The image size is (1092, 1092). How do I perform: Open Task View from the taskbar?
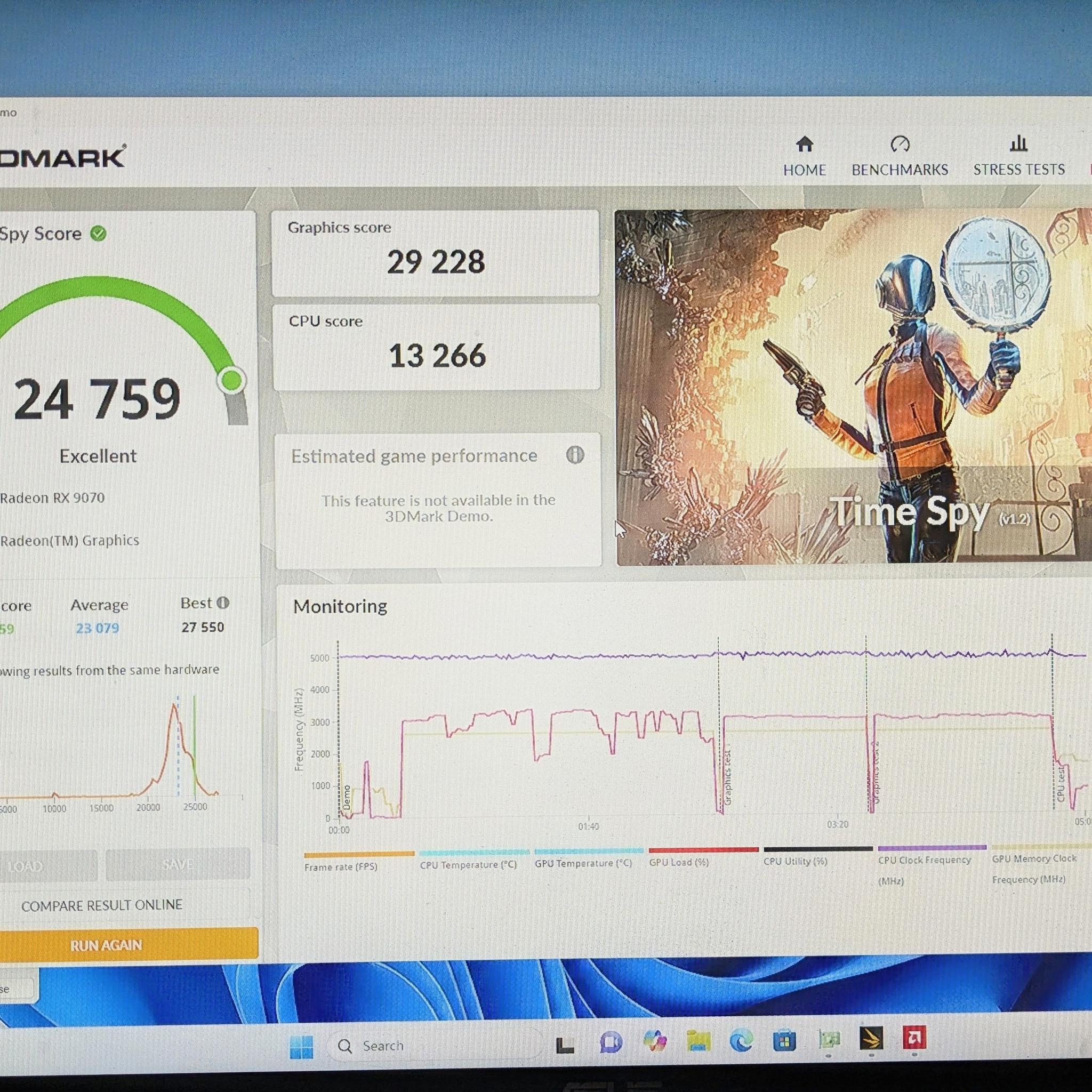tap(565, 1045)
